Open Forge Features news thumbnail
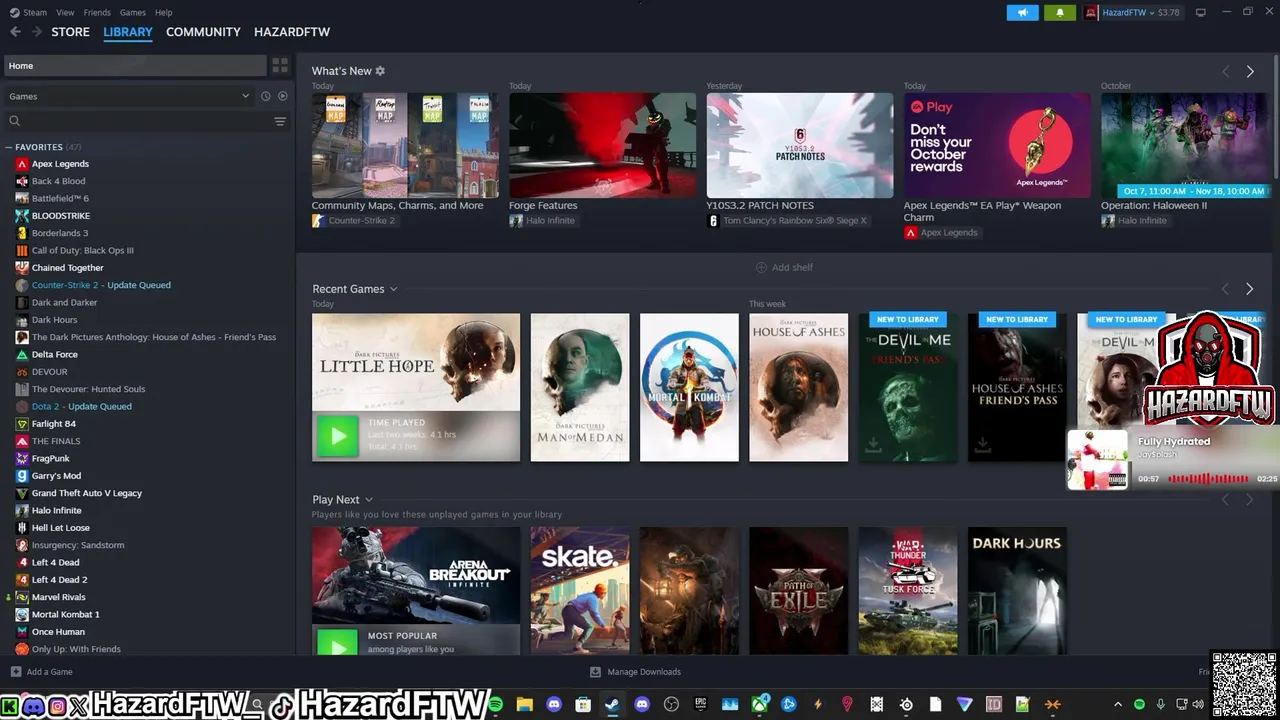Image resolution: width=1280 pixels, height=720 pixels. pyautogui.click(x=602, y=146)
